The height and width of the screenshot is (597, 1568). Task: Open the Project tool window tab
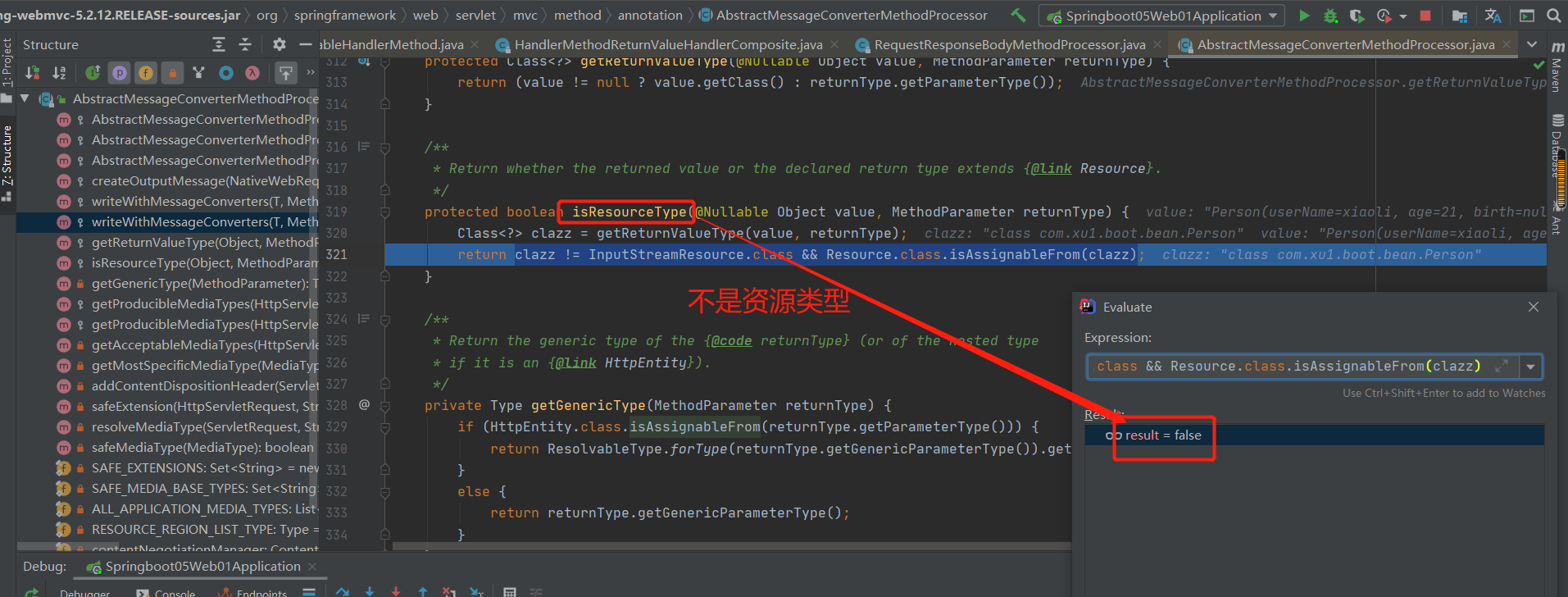[7, 69]
